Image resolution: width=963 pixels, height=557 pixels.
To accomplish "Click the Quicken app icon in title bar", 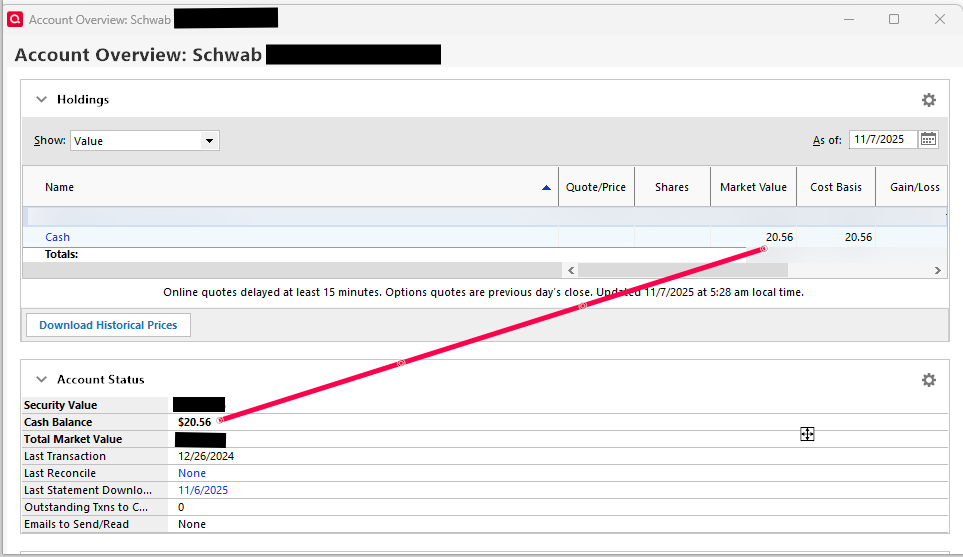I will click(15, 20).
